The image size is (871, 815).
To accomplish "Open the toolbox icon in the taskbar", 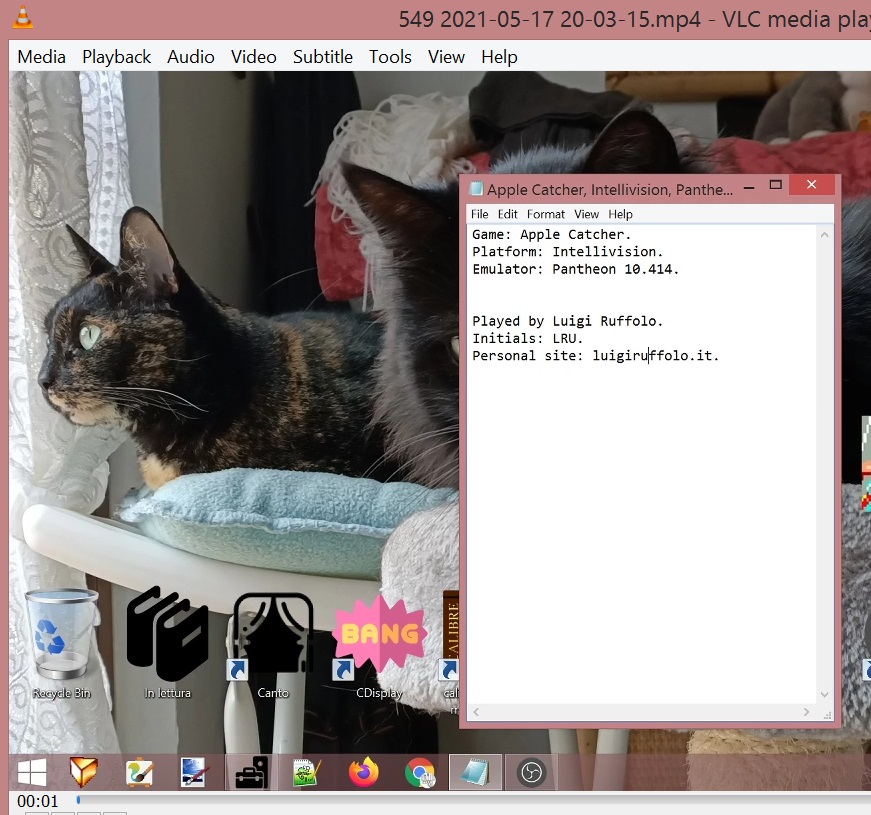I will click(x=251, y=772).
